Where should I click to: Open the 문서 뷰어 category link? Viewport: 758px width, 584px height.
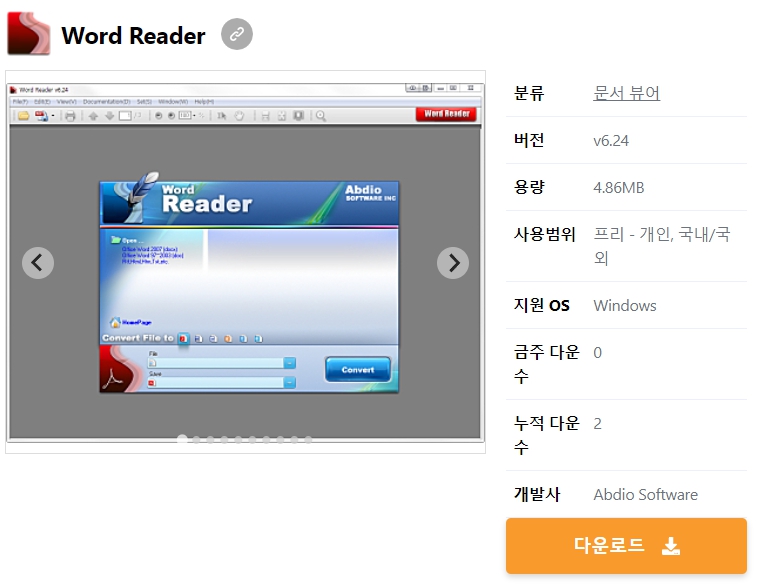tap(627, 93)
